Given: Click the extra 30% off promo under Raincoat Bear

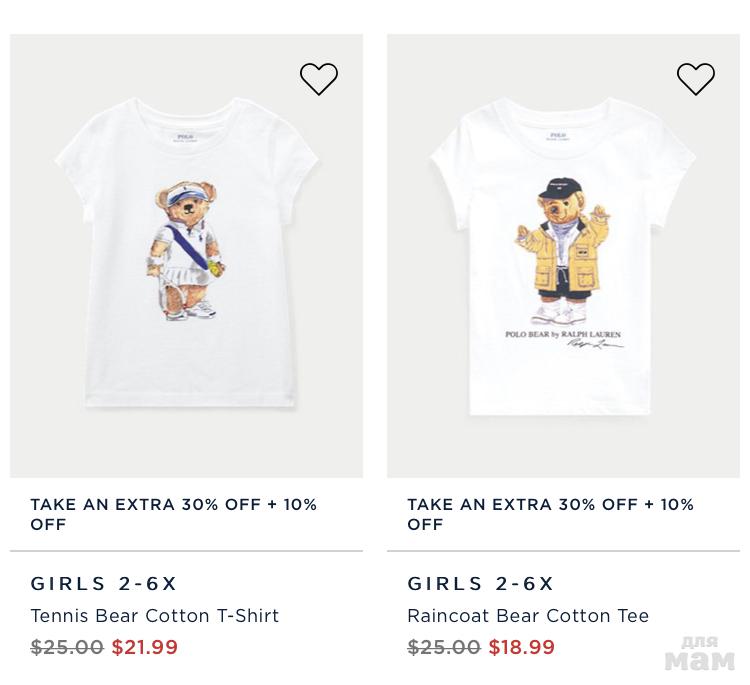Looking at the screenshot, I should (x=551, y=514).
